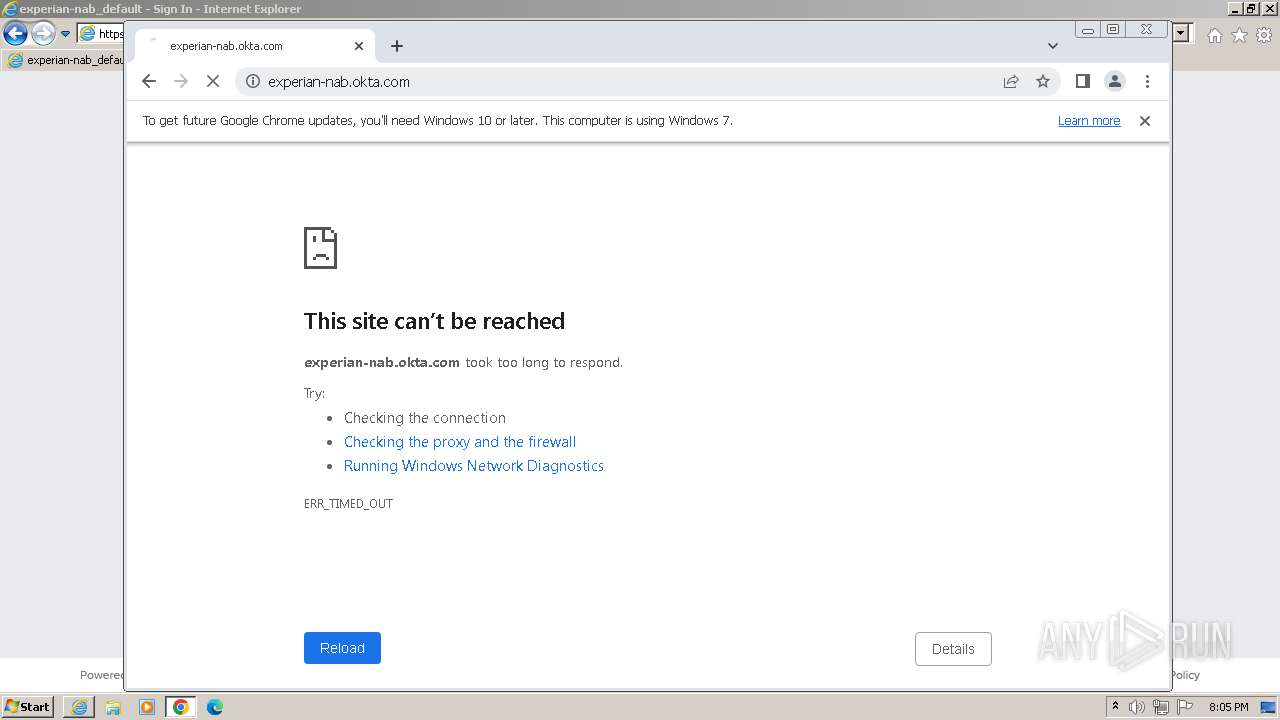Viewport: 1280px width, 720px height.
Task: Open Internet Explorer favorites star
Action: click(1239, 35)
